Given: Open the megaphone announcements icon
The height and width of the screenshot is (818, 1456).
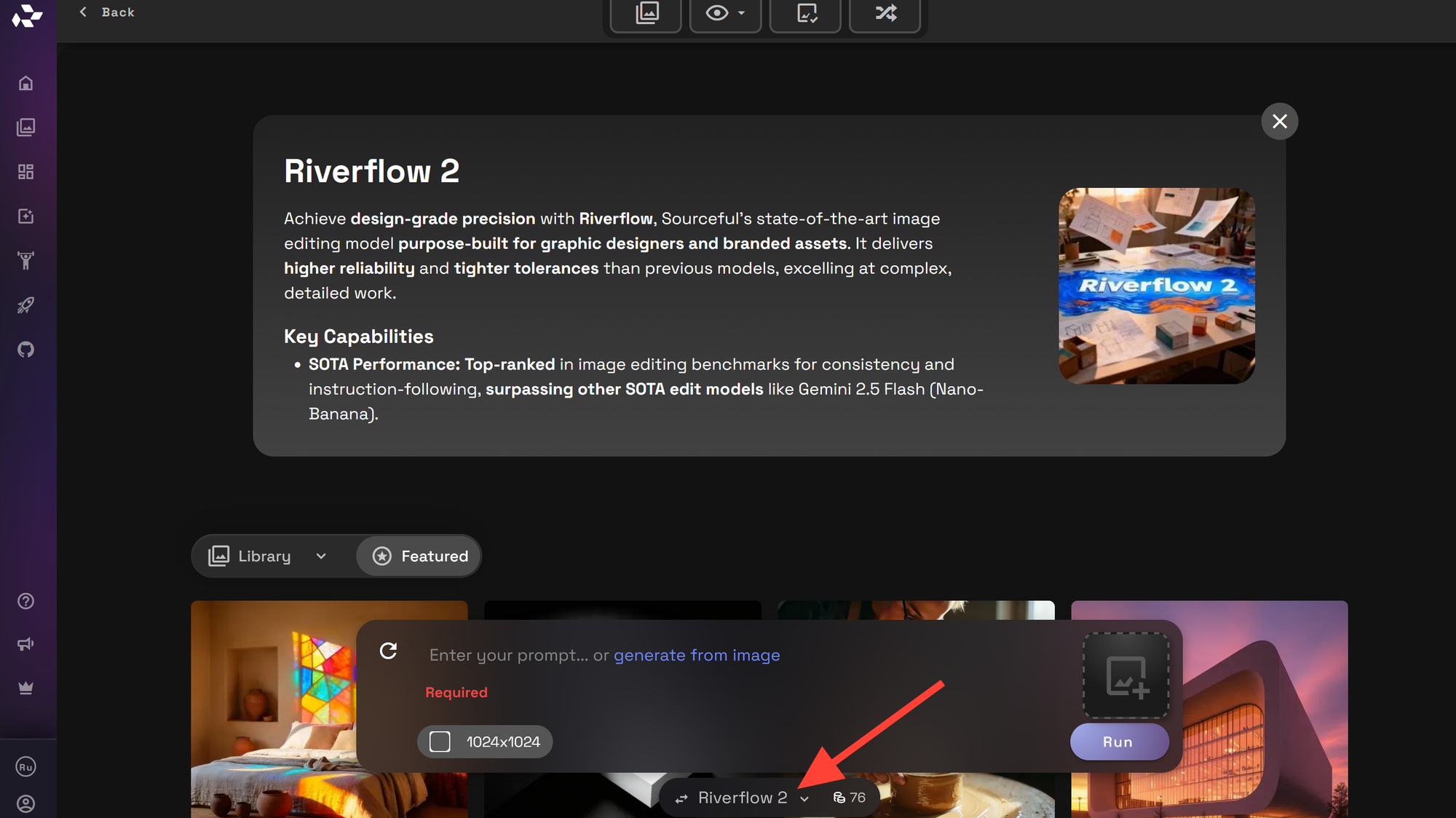Looking at the screenshot, I should 25,644.
